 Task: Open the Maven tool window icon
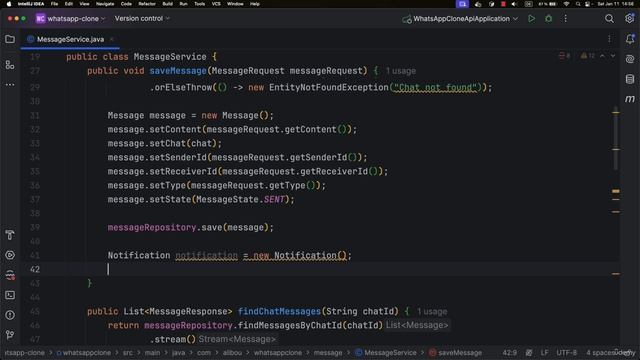coord(630,99)
